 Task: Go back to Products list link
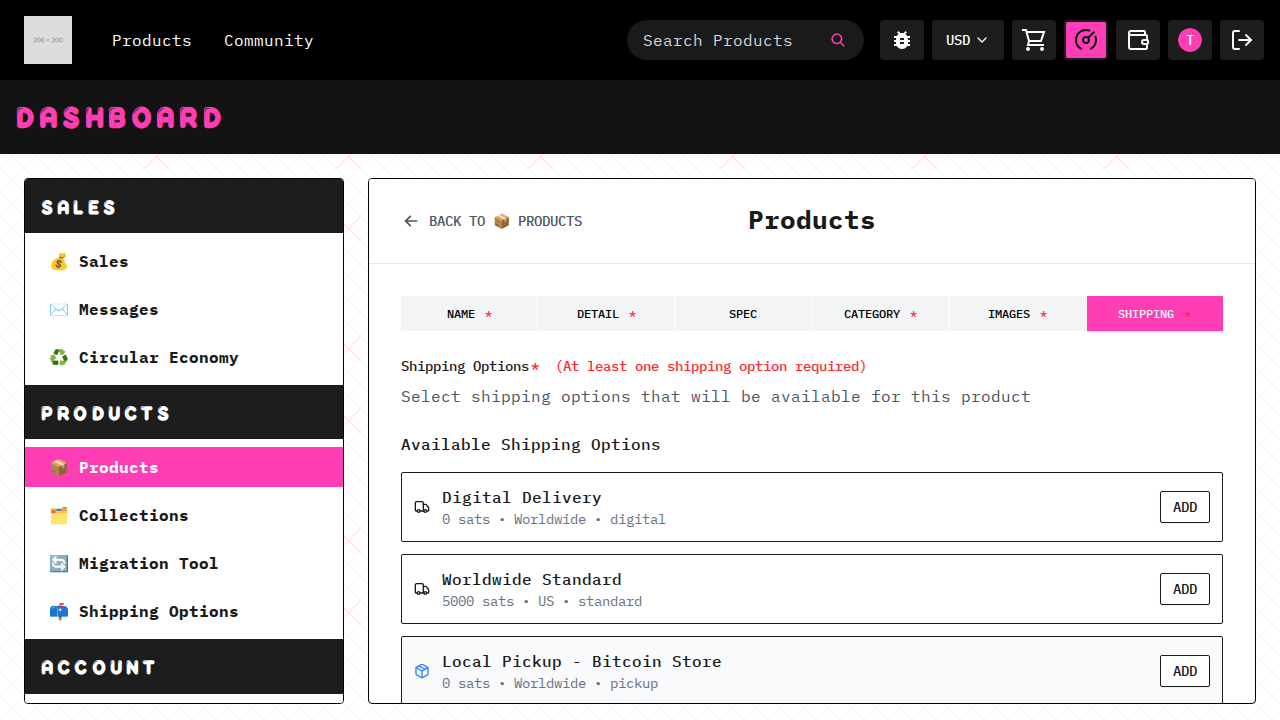coord(493,221)
